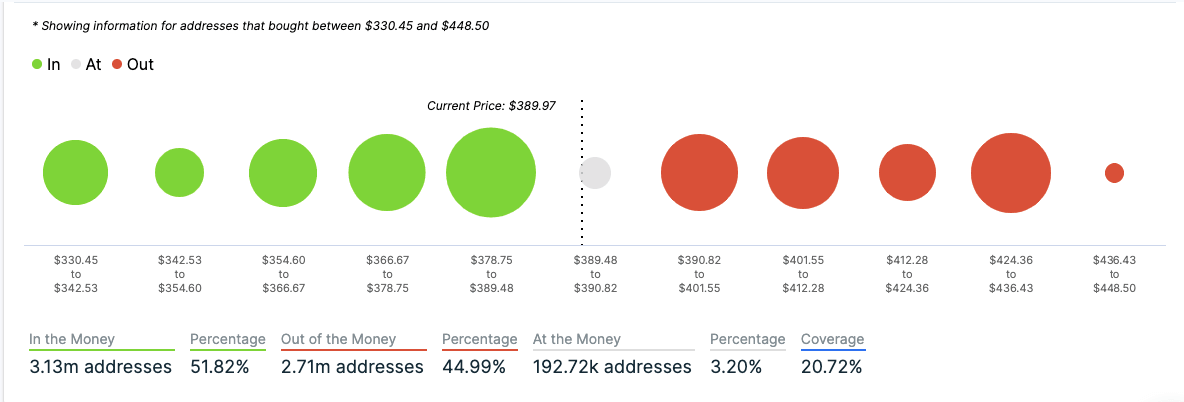This screenshot has width=1184, height=402.
Task: Select the green bubble for $354.60 to $366.67
Action: coord(283,173)
